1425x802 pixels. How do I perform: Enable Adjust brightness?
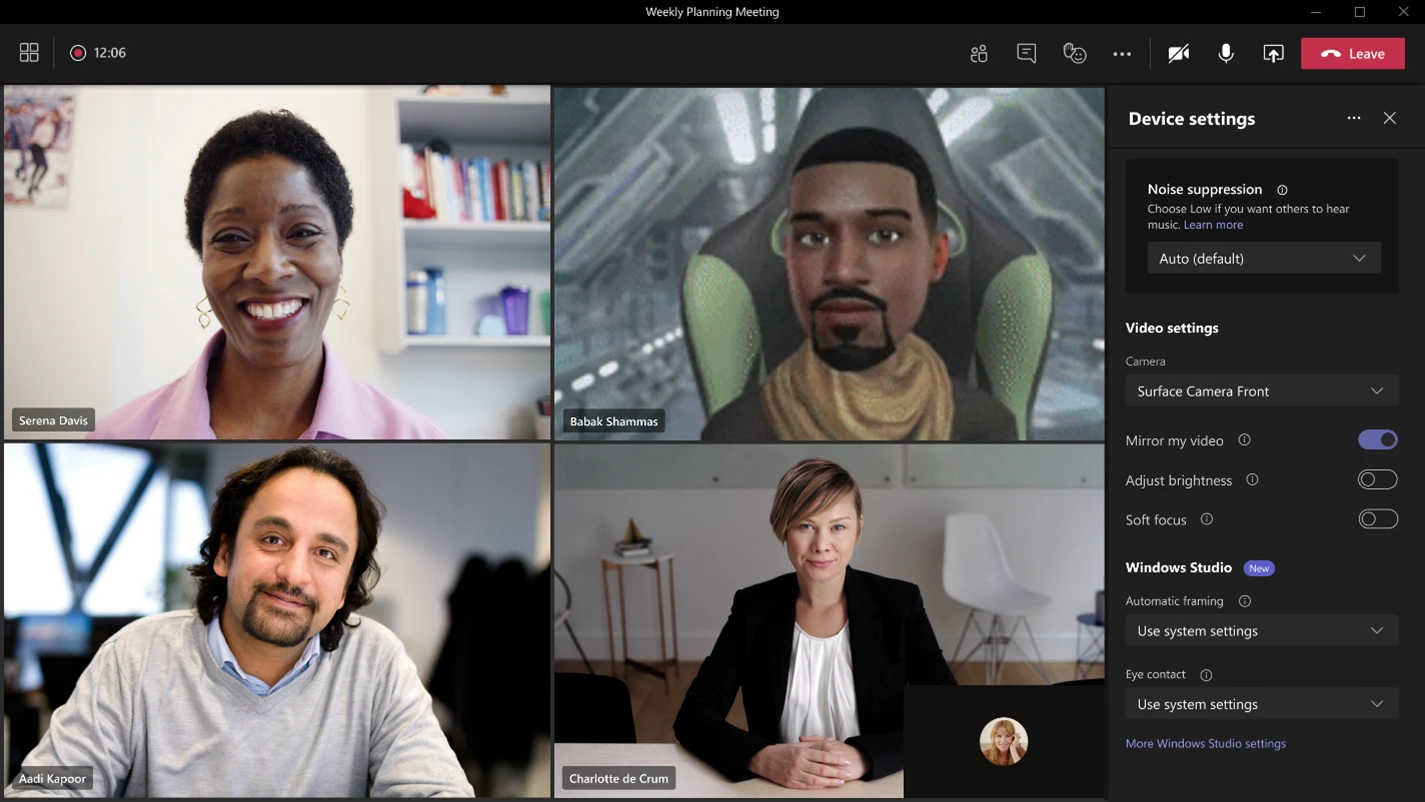[x=1377, y=479]
